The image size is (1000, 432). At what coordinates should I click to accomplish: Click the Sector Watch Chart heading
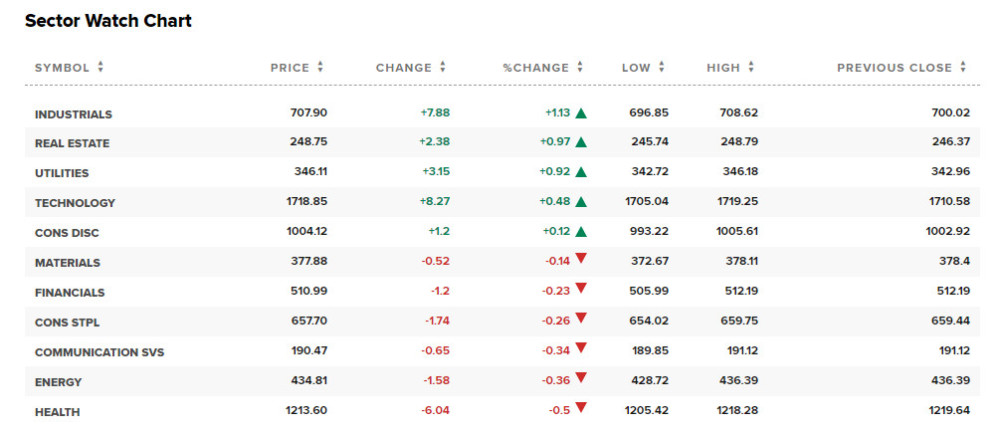click(x=108, y=21)
